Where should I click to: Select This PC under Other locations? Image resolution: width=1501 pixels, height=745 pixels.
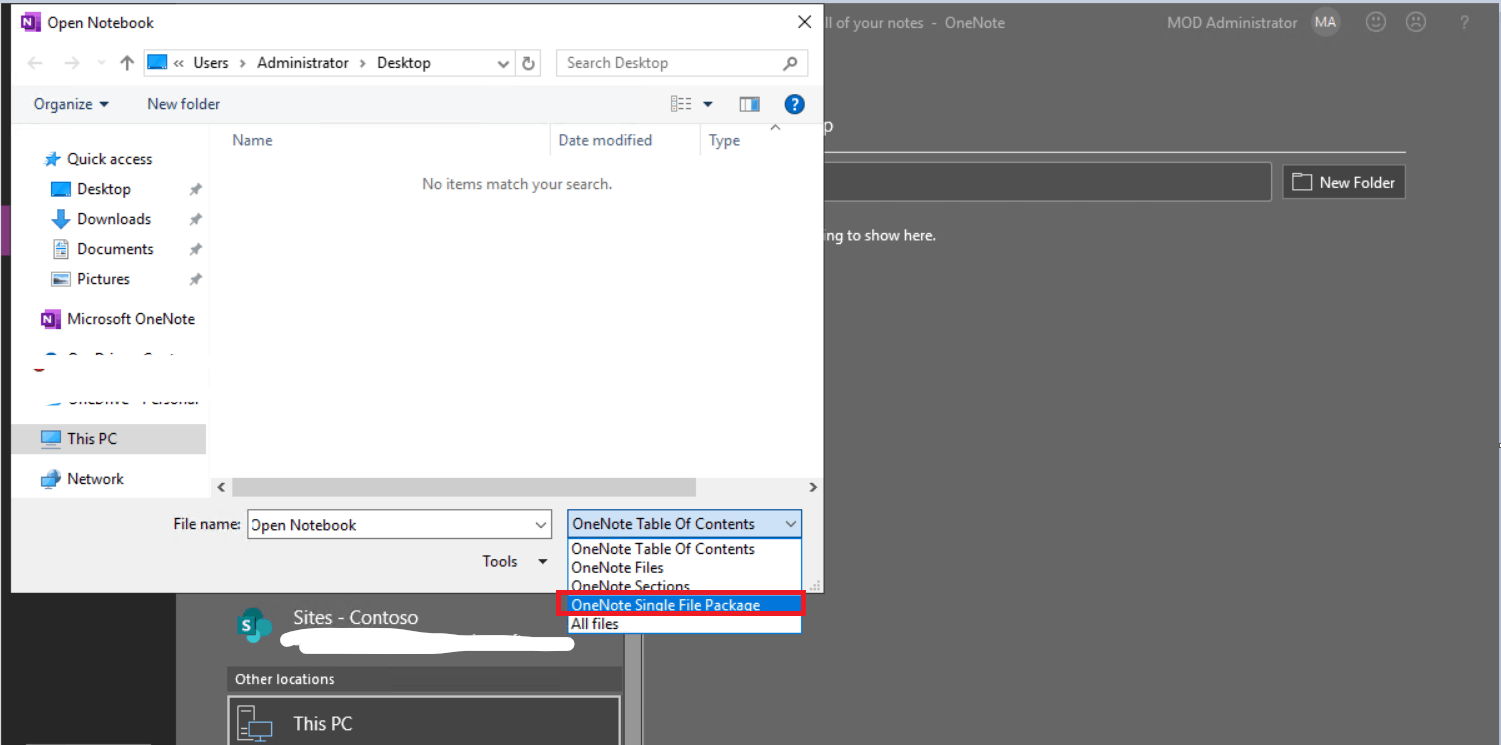coord(424,723)
